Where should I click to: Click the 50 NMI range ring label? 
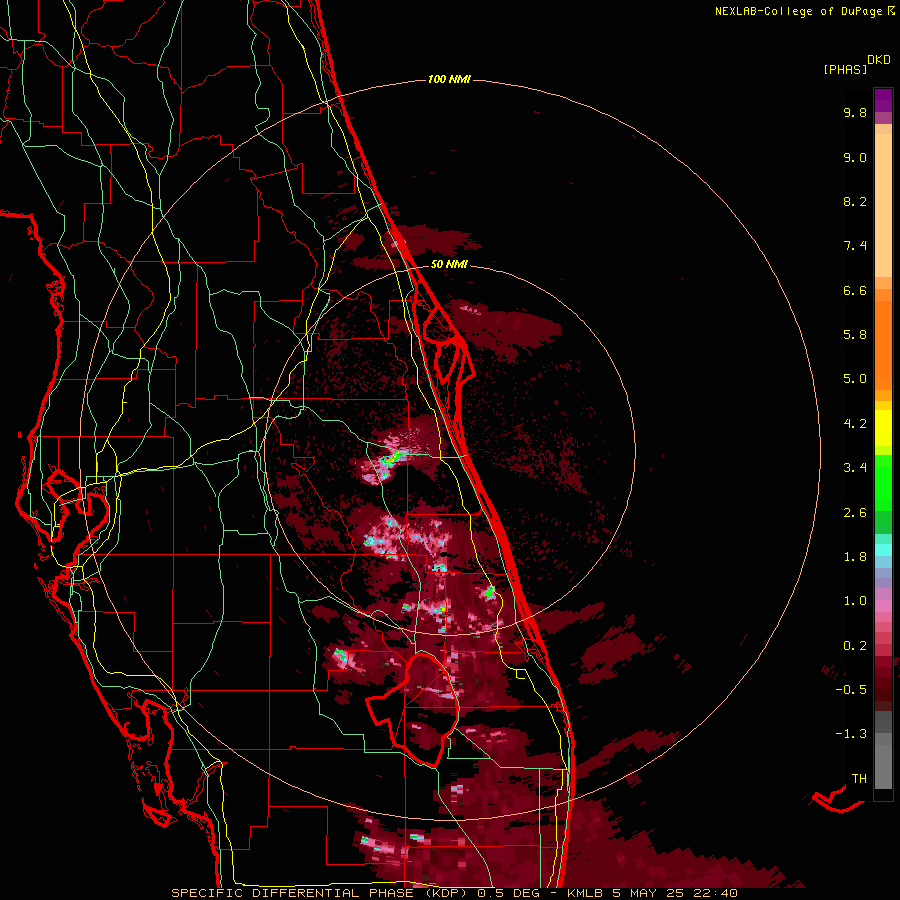(449, 264)
